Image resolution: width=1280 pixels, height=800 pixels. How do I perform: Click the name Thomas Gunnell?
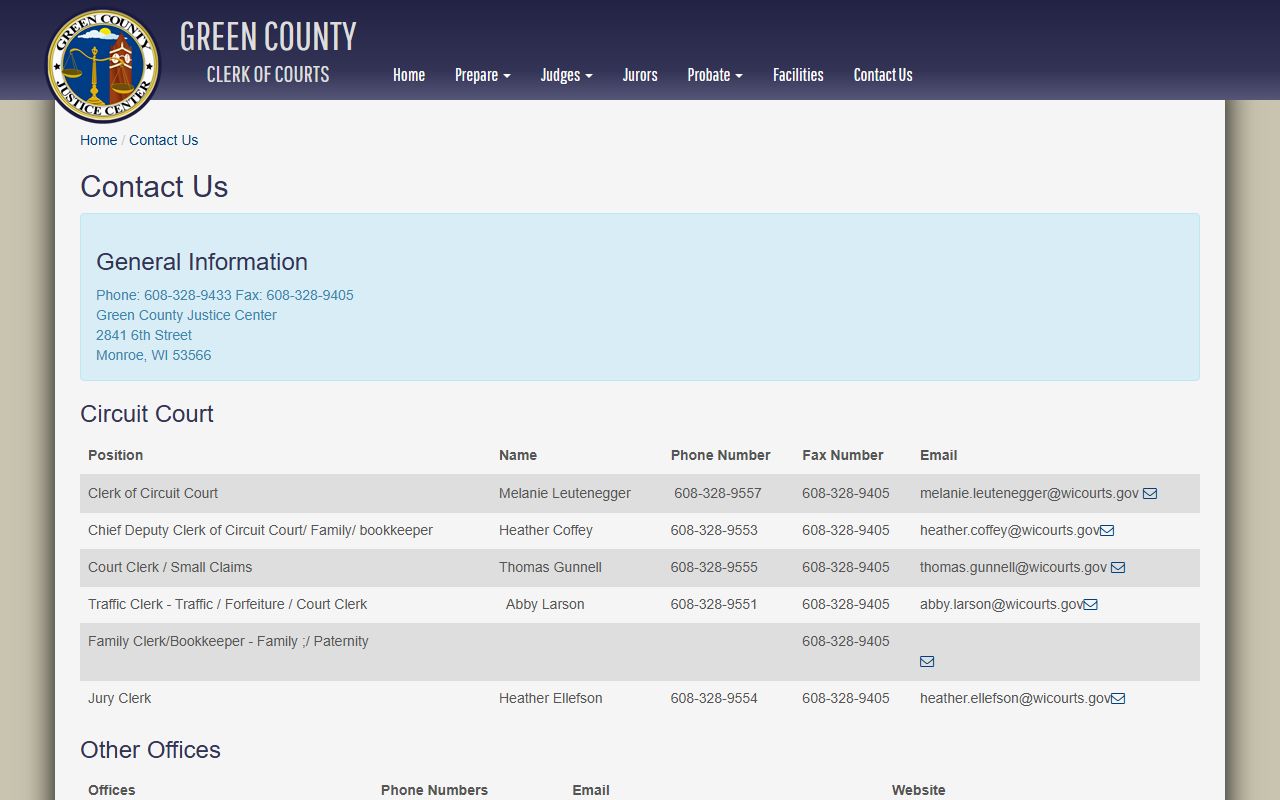tap(550, 567)
